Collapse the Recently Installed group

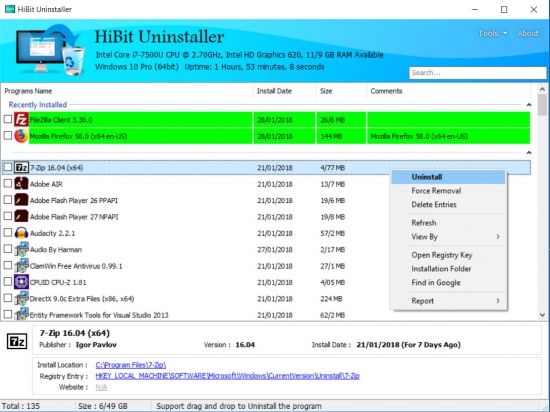(529, 104)
